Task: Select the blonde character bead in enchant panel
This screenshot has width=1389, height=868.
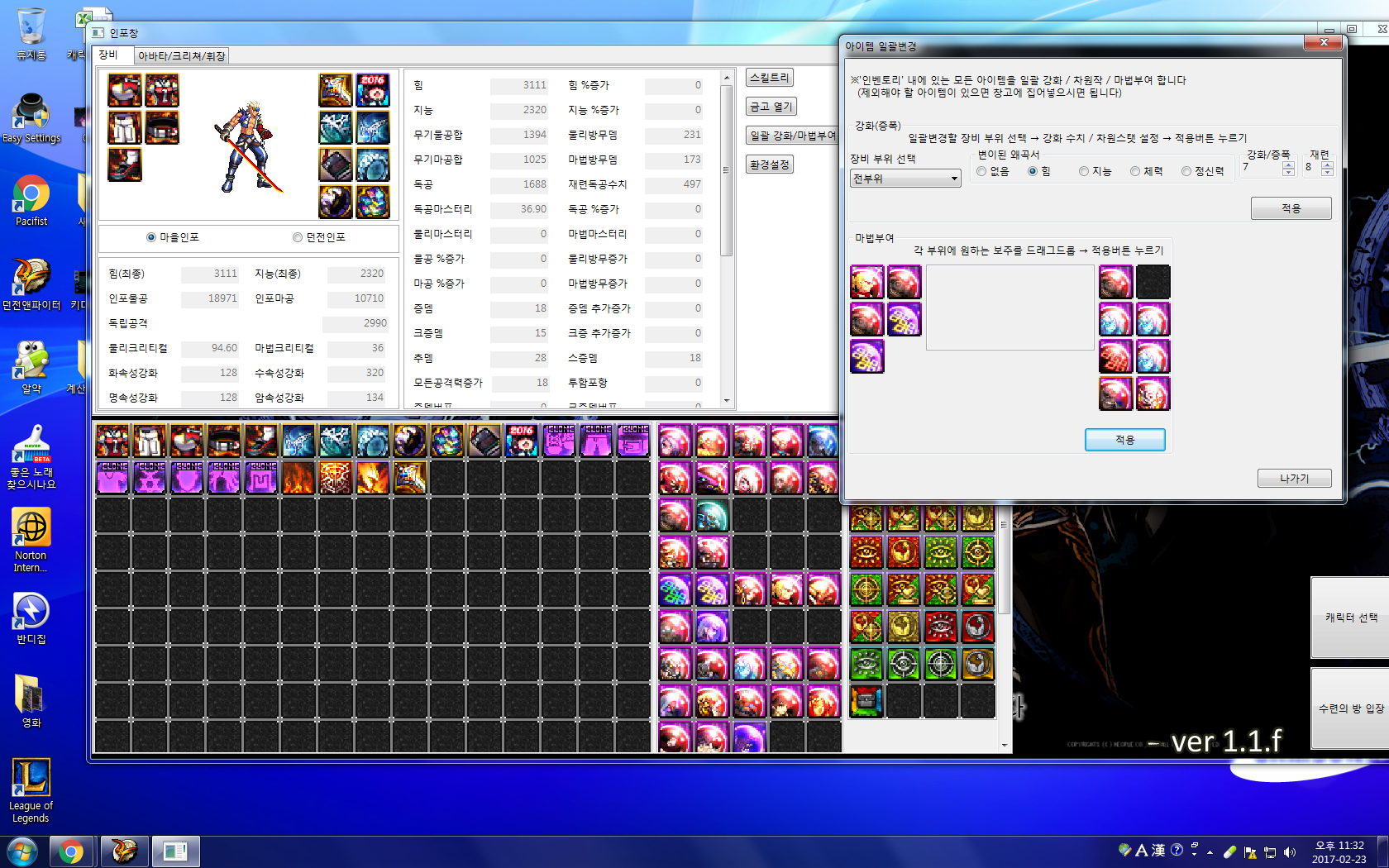Action: pyautogui.click(x=867, y=282)
